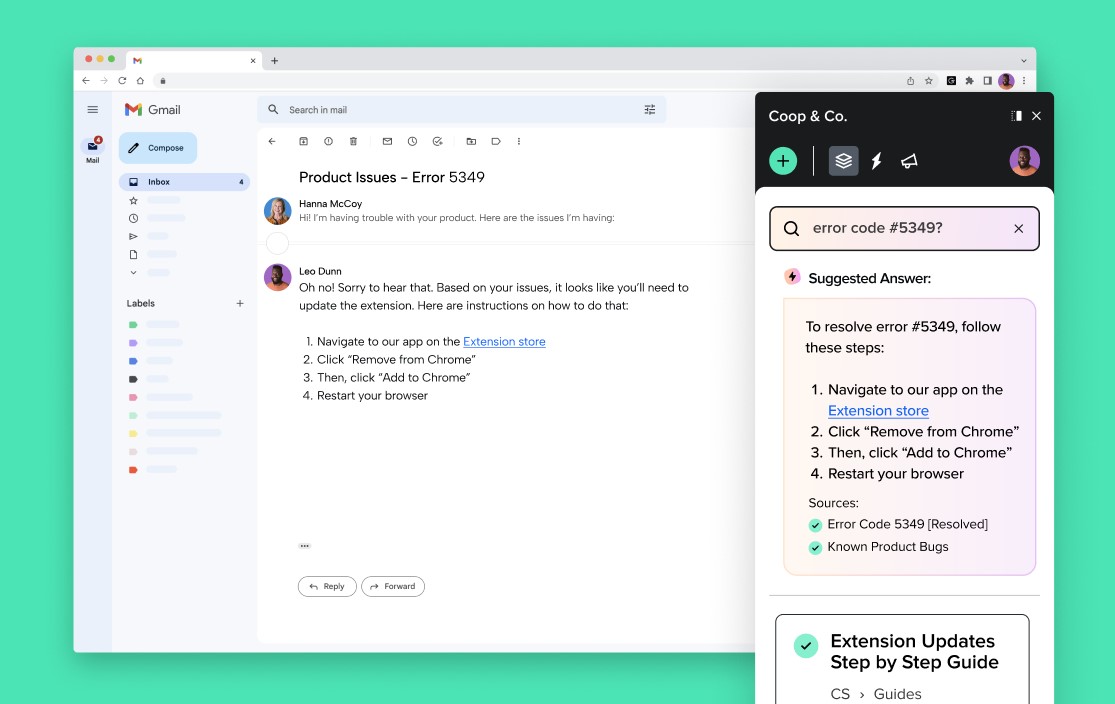The image size is (1115, 704).
Task: Open Drafts folder via page icon
Action: [x=133, y=255]
